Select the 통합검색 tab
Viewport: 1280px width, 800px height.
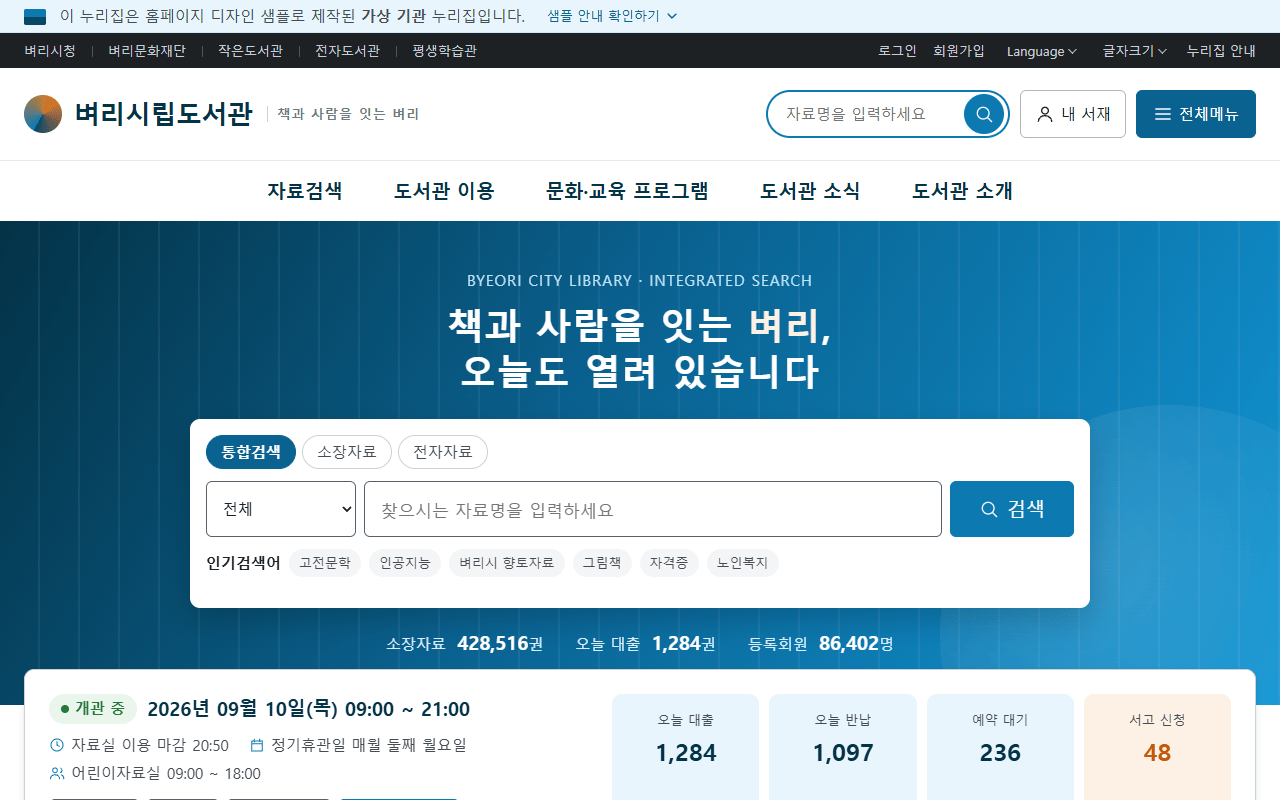251,452
